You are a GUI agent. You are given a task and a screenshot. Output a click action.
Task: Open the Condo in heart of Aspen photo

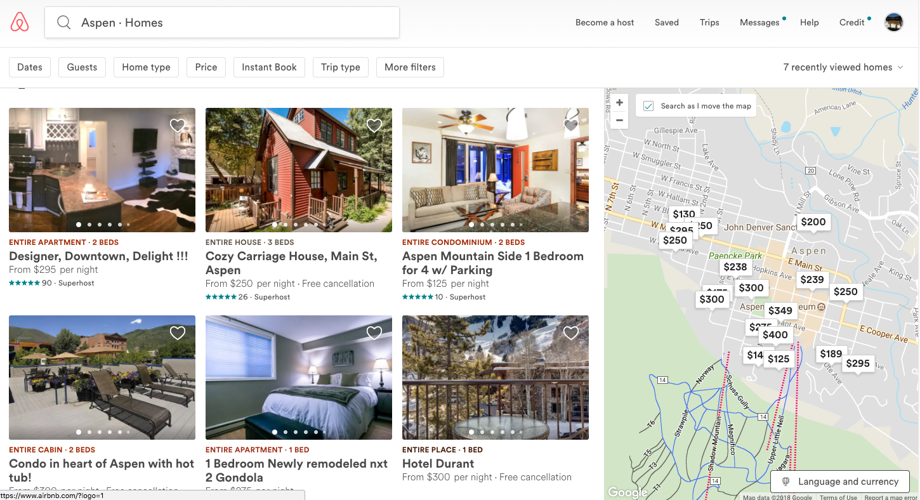pyautogui.click(x=102, y=377)
